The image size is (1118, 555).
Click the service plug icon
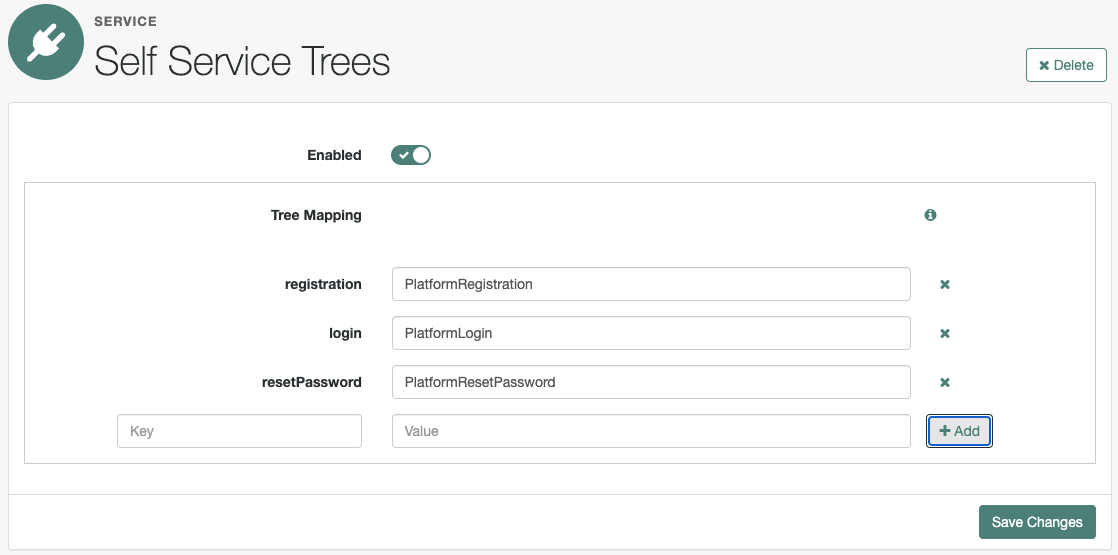coord(46,42)
